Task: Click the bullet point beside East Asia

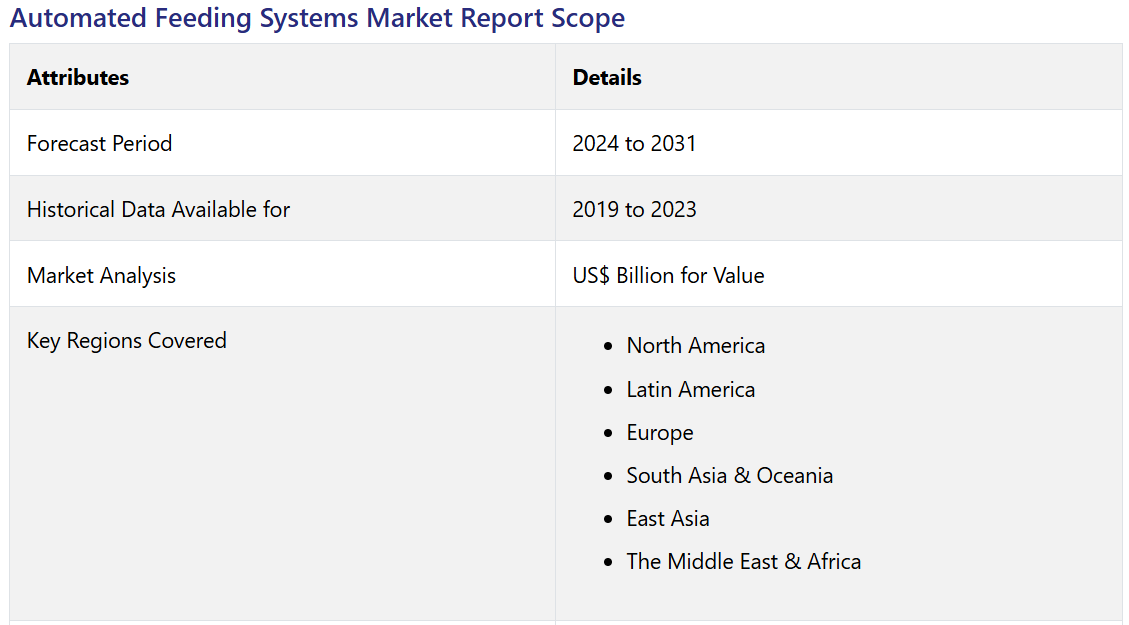Action: pyautogui.click(x=608, y=519)
